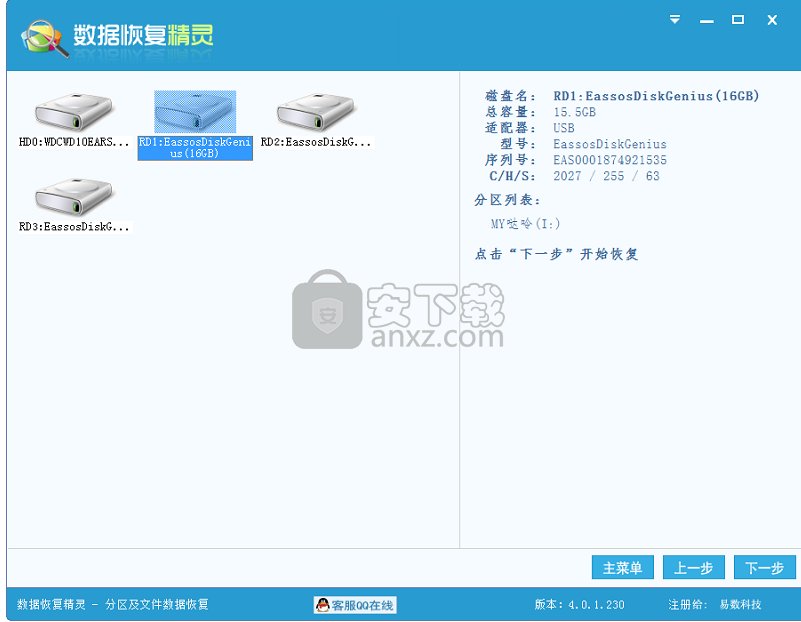Select the HD0:WDCWD10EARS disk icon
Viewport: 801px width, 622px height.
click(x=74, y=112)
